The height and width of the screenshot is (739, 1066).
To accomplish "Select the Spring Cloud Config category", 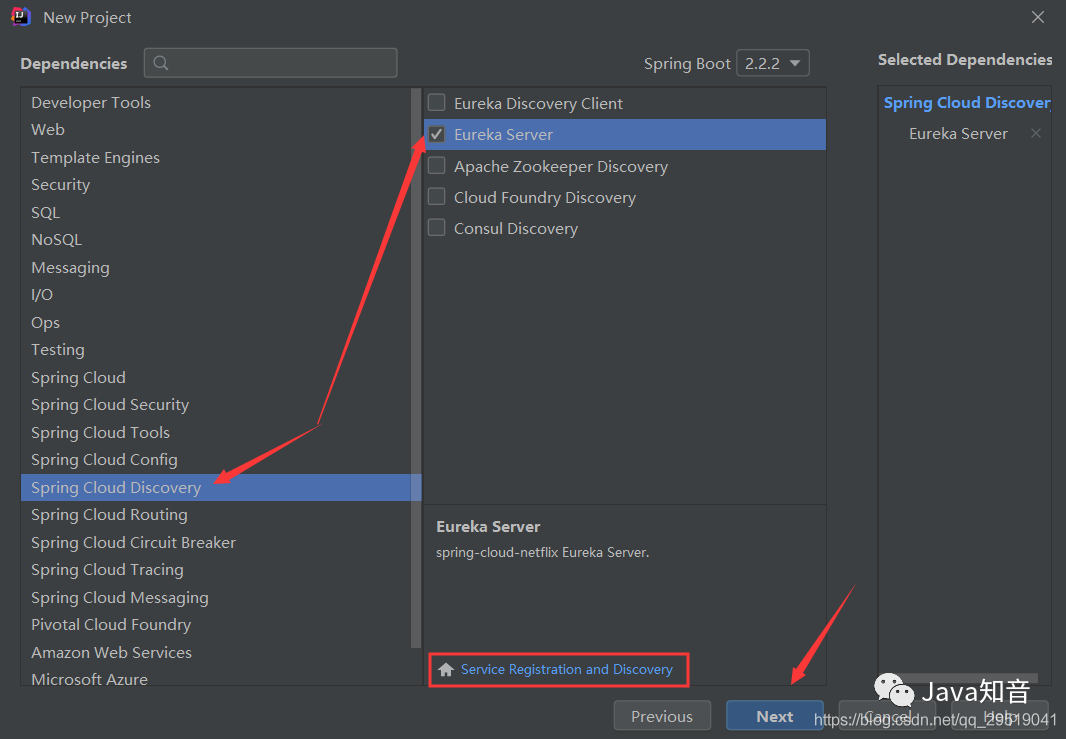I will tap(216, 460).
